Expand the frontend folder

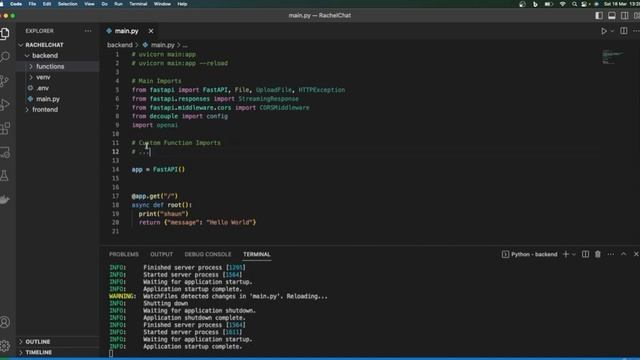tap(45, 110)
